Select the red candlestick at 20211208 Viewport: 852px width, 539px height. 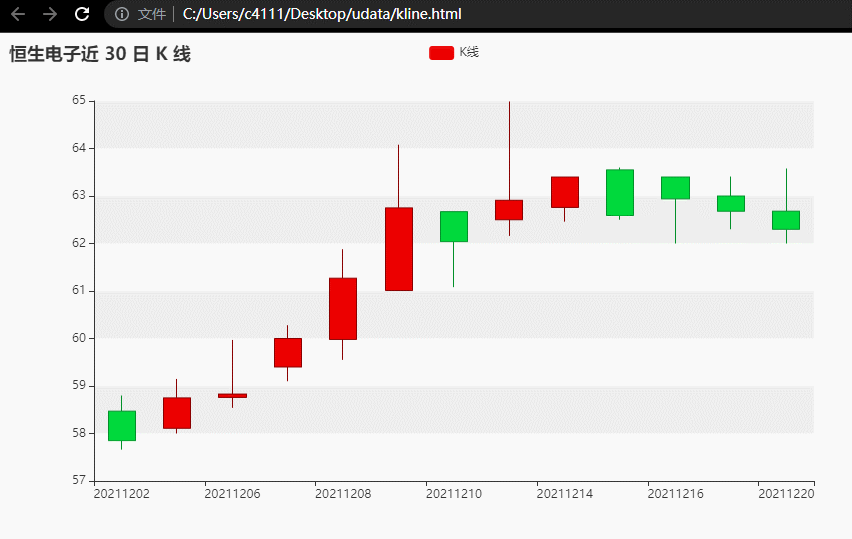(x=343, y=309)
